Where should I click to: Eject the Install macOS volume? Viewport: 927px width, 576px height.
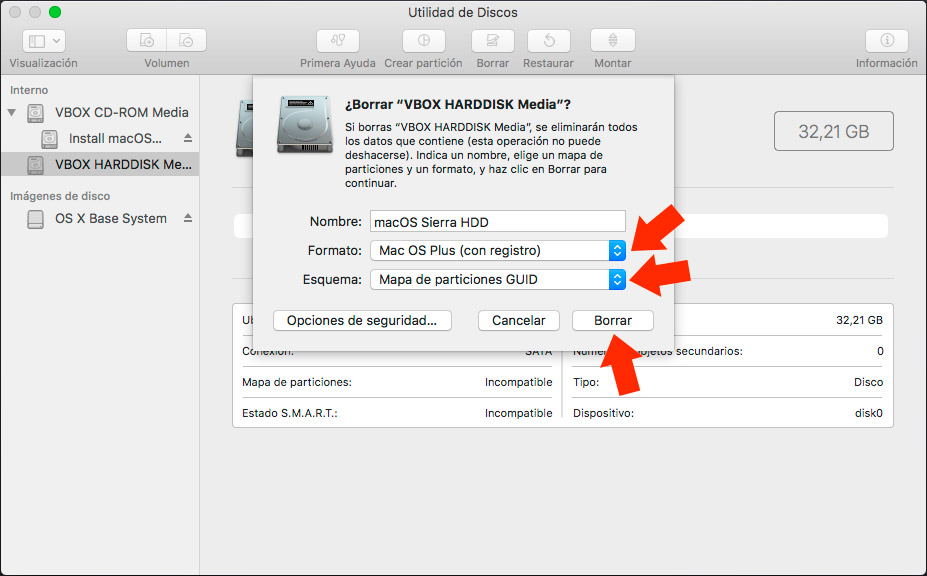point(188,138)
